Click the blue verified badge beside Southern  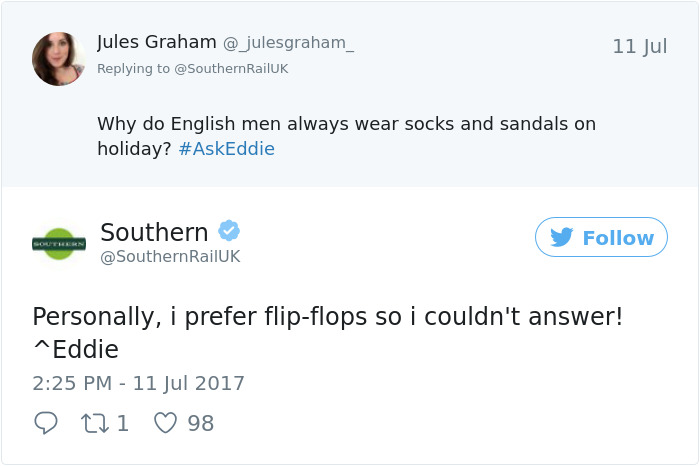229,232
